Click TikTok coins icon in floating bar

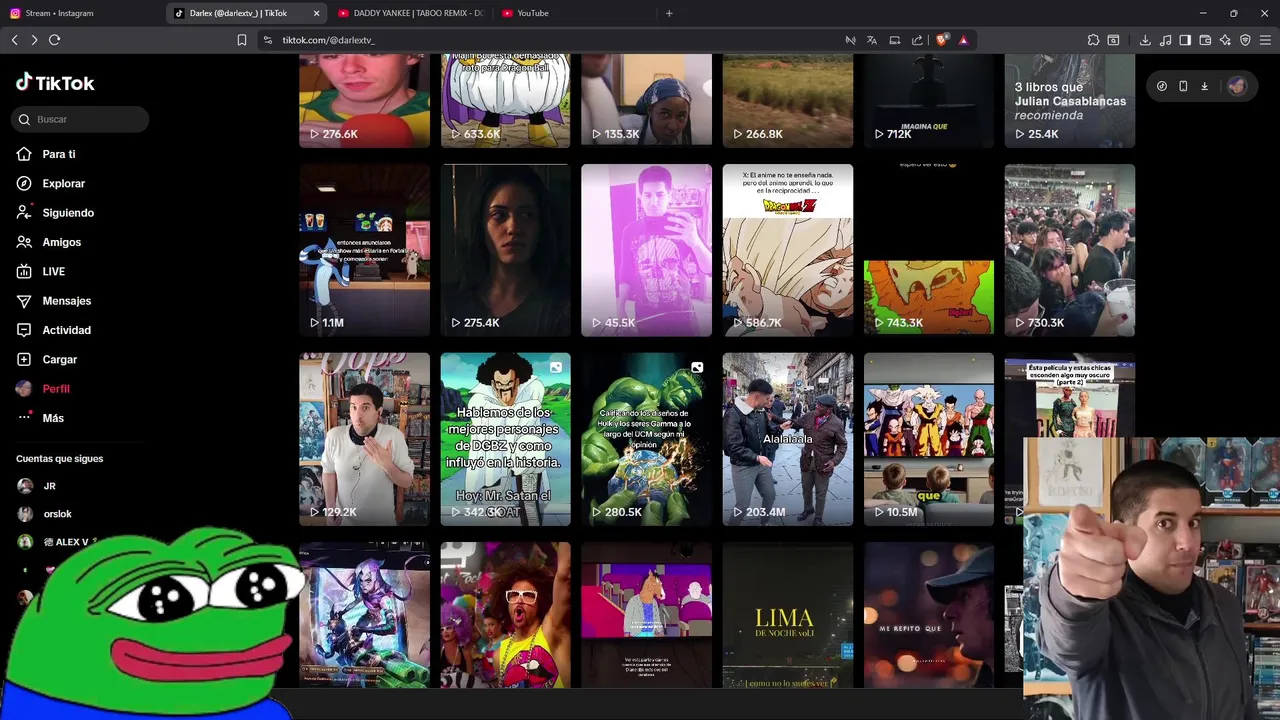point(1161,86)
